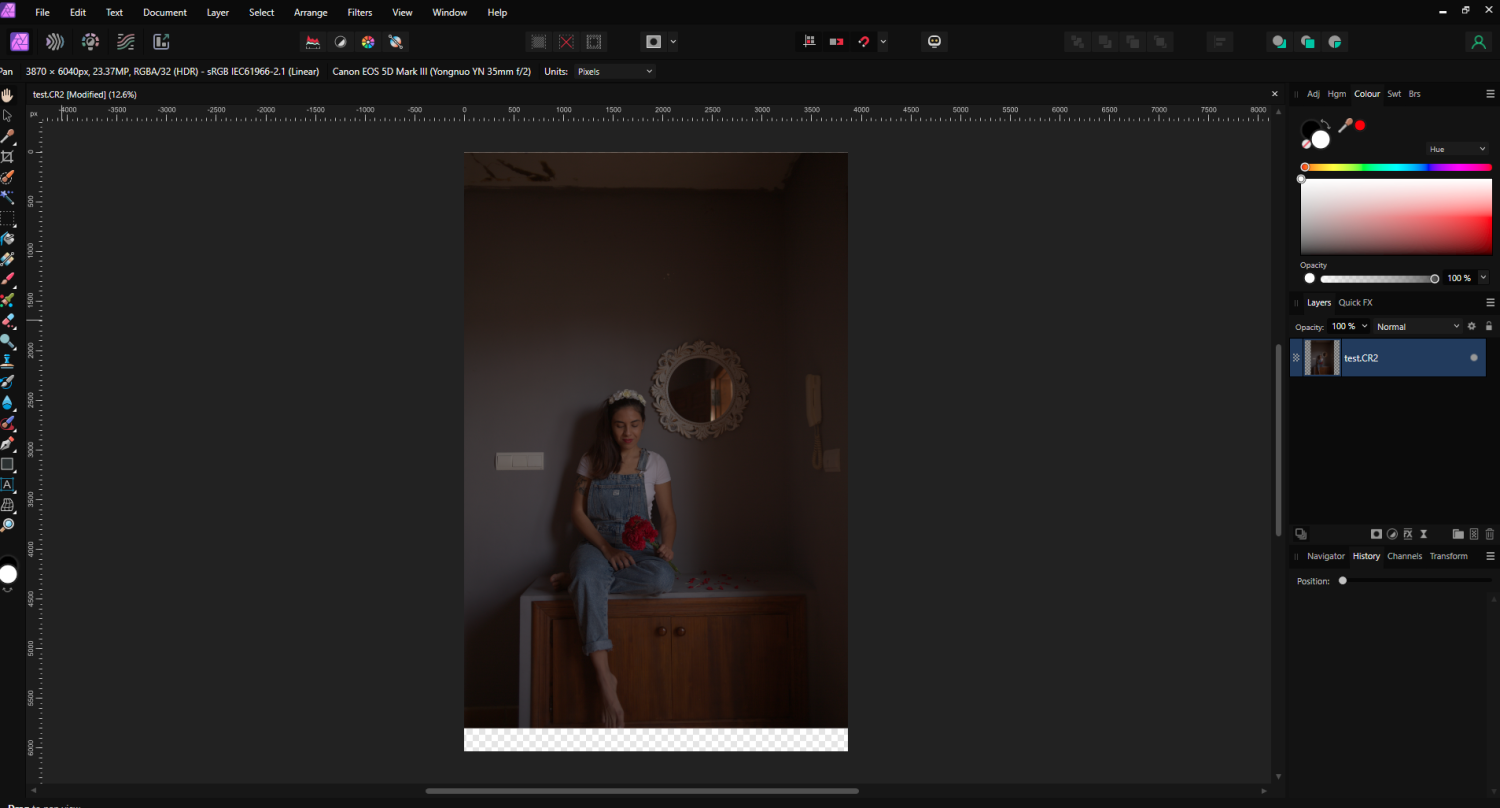Create a new group in the Layers panel
This screenshot has width=1500, height=808.
1458,533
